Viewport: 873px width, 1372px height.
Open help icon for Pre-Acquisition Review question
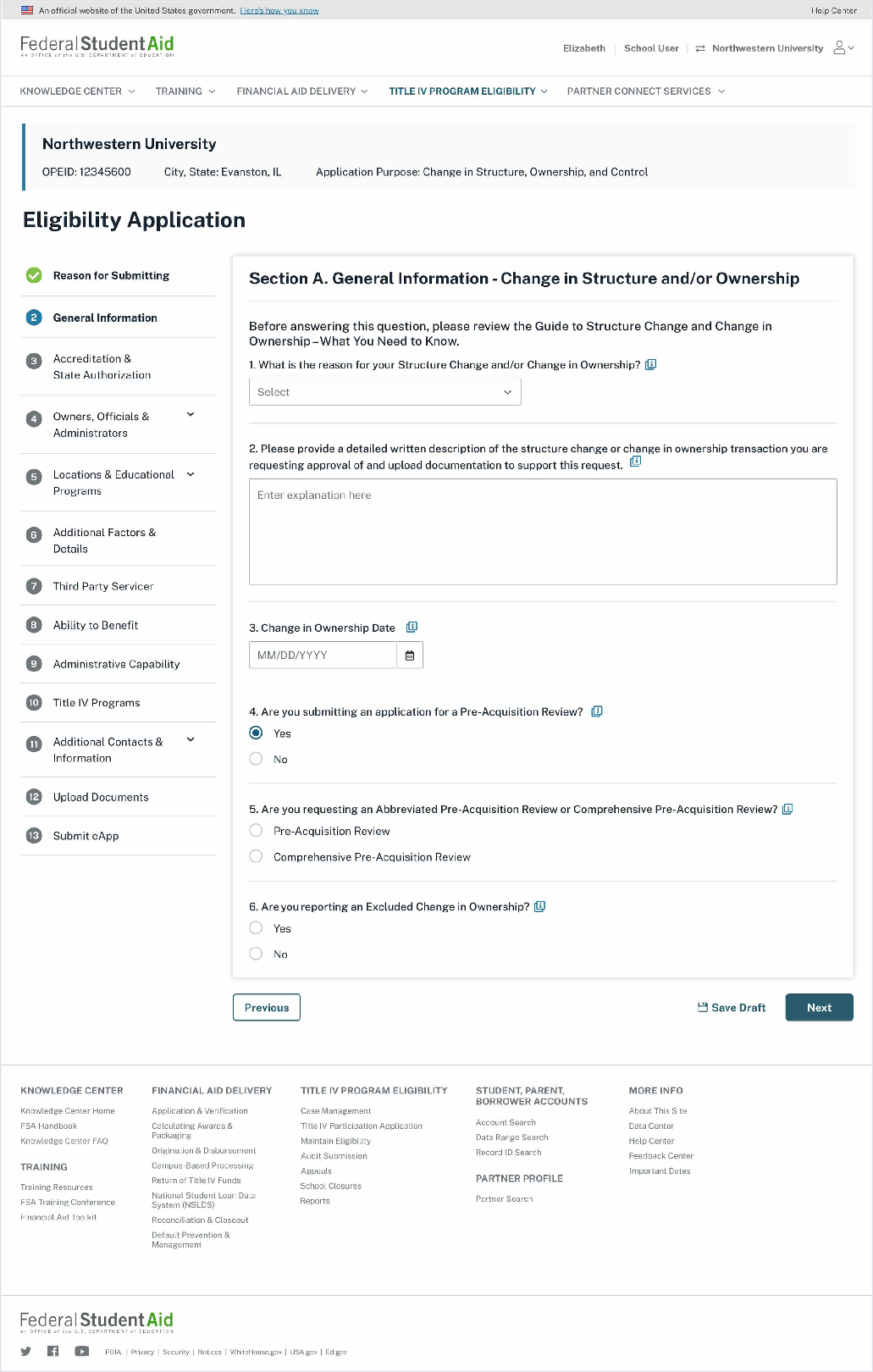tap(597, 711)
